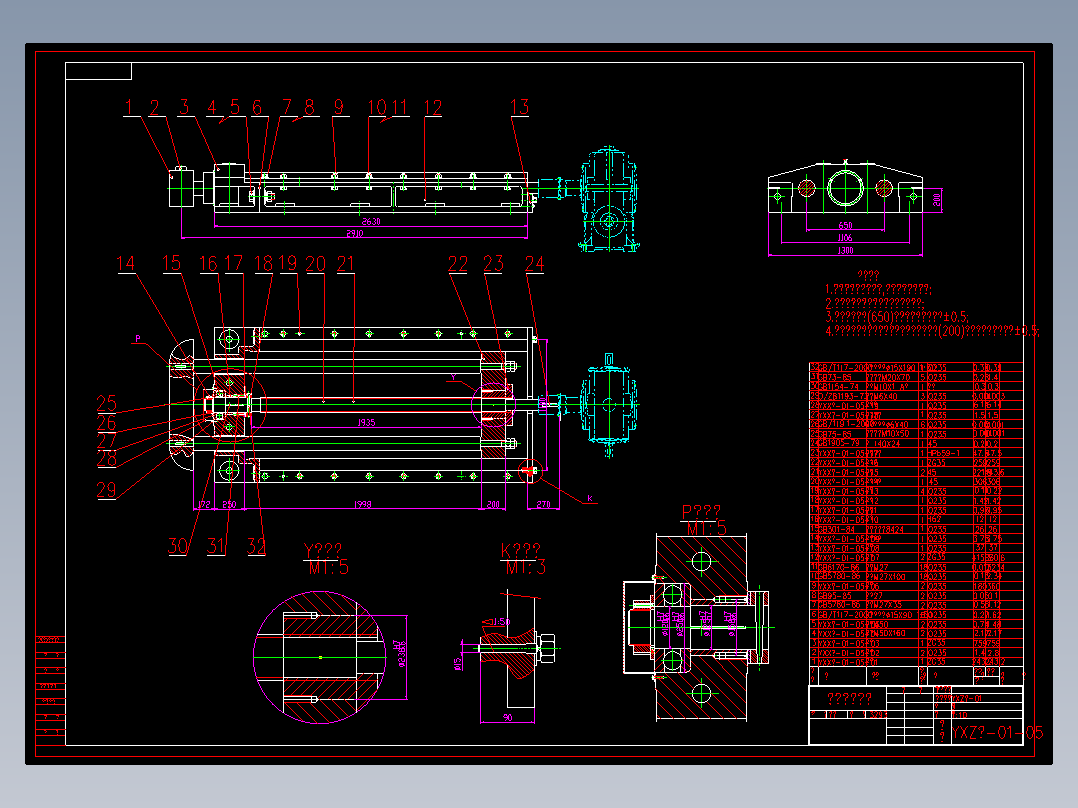Click the 2910 overall dimension

point(354,234)
